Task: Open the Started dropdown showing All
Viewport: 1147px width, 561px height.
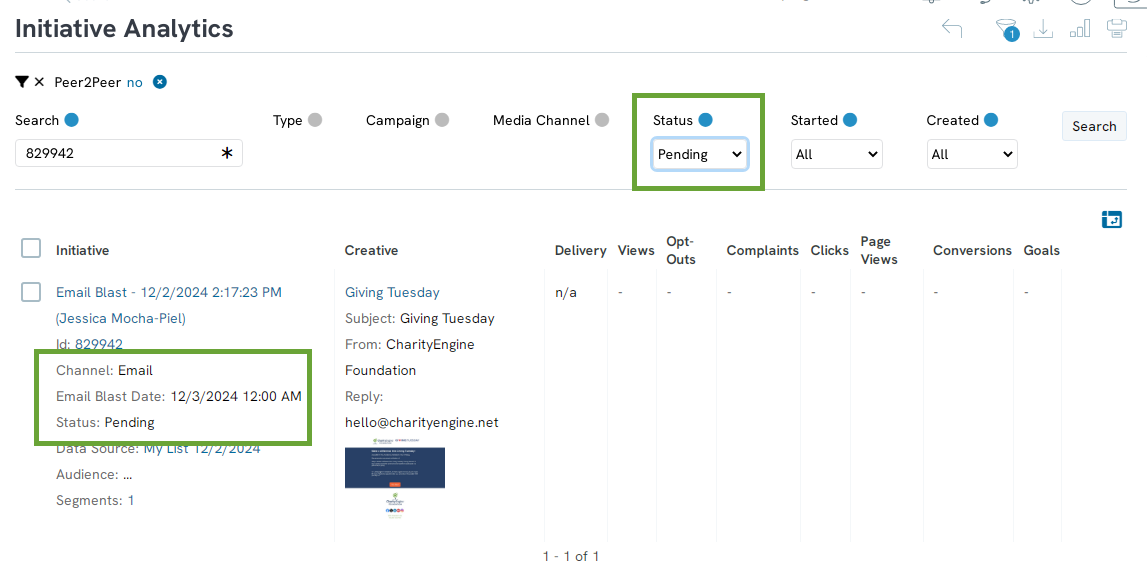Action: point(836,154)
